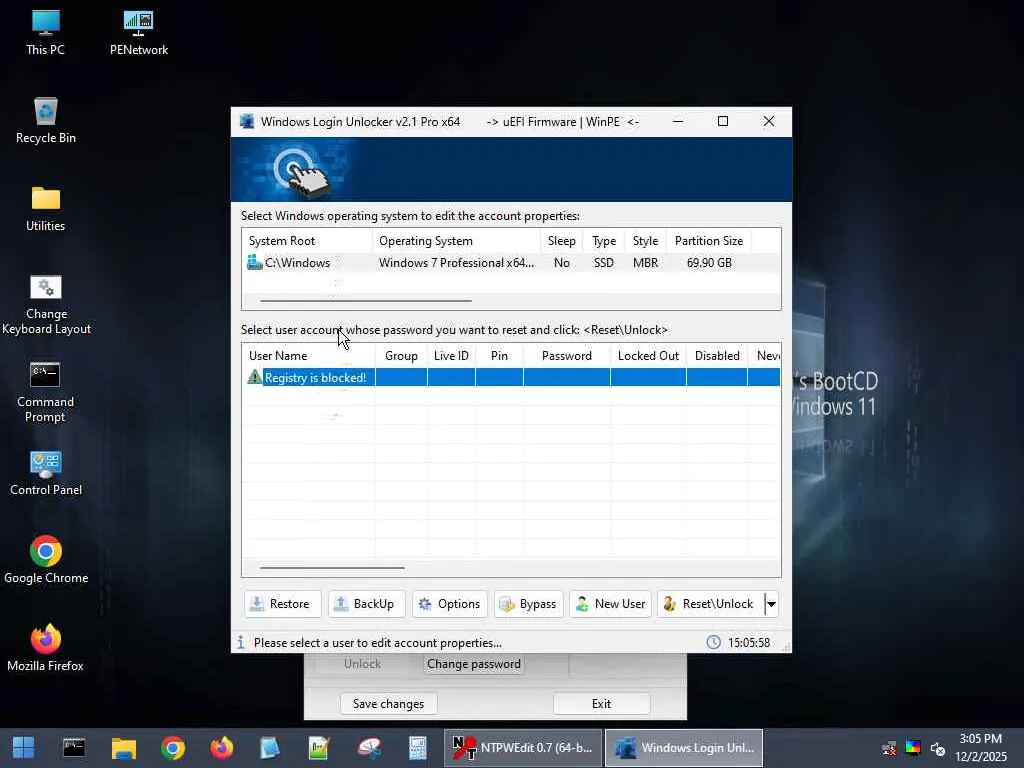
Task: Sort by Operating System column header
Action: click(x=456, y=241)
